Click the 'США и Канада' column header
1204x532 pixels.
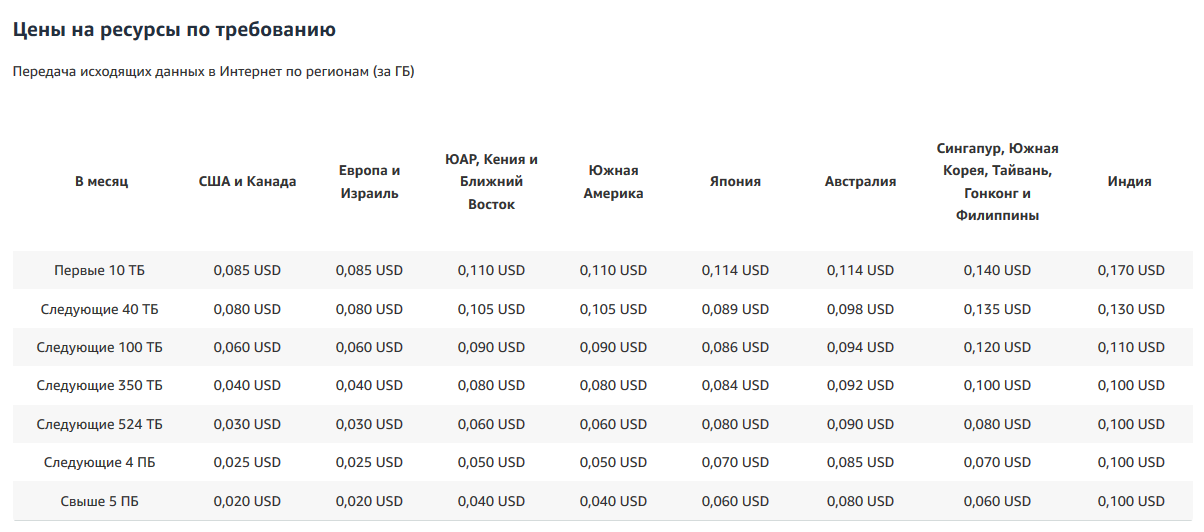(247, 181)
